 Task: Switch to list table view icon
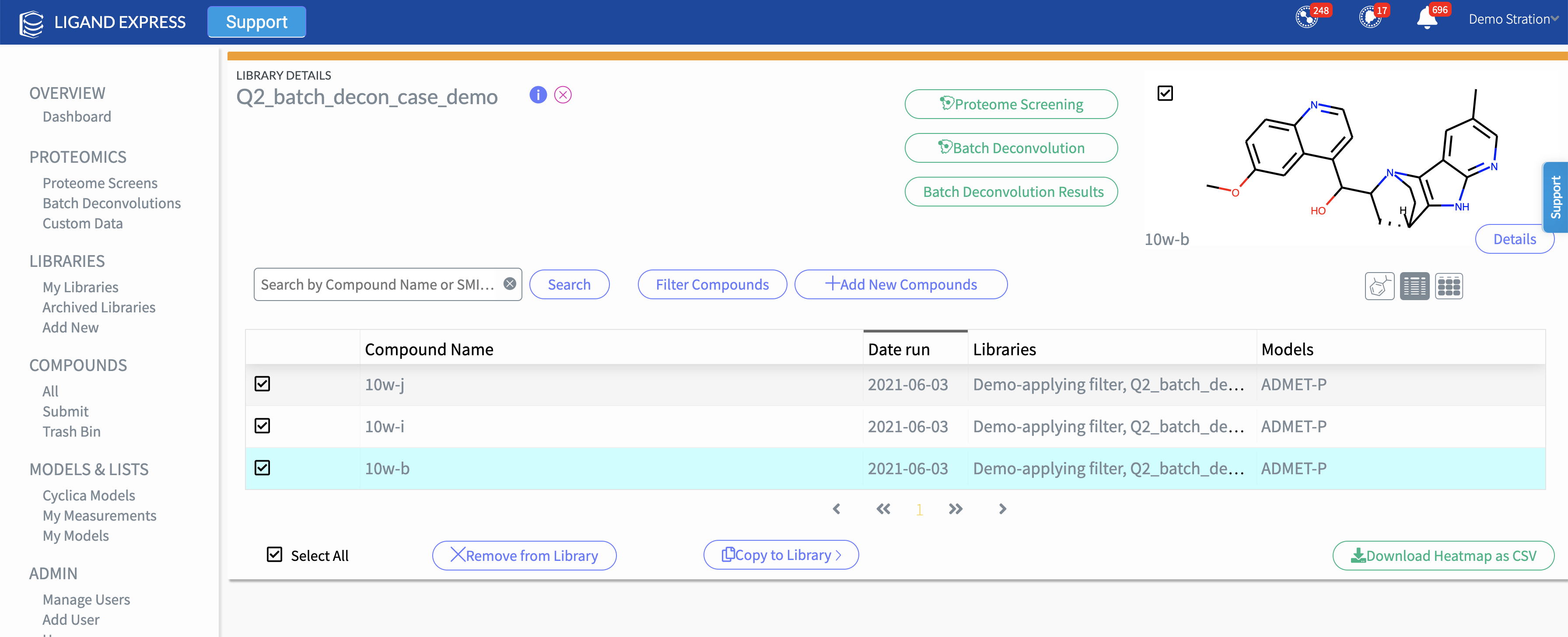tap(1414, 286)
